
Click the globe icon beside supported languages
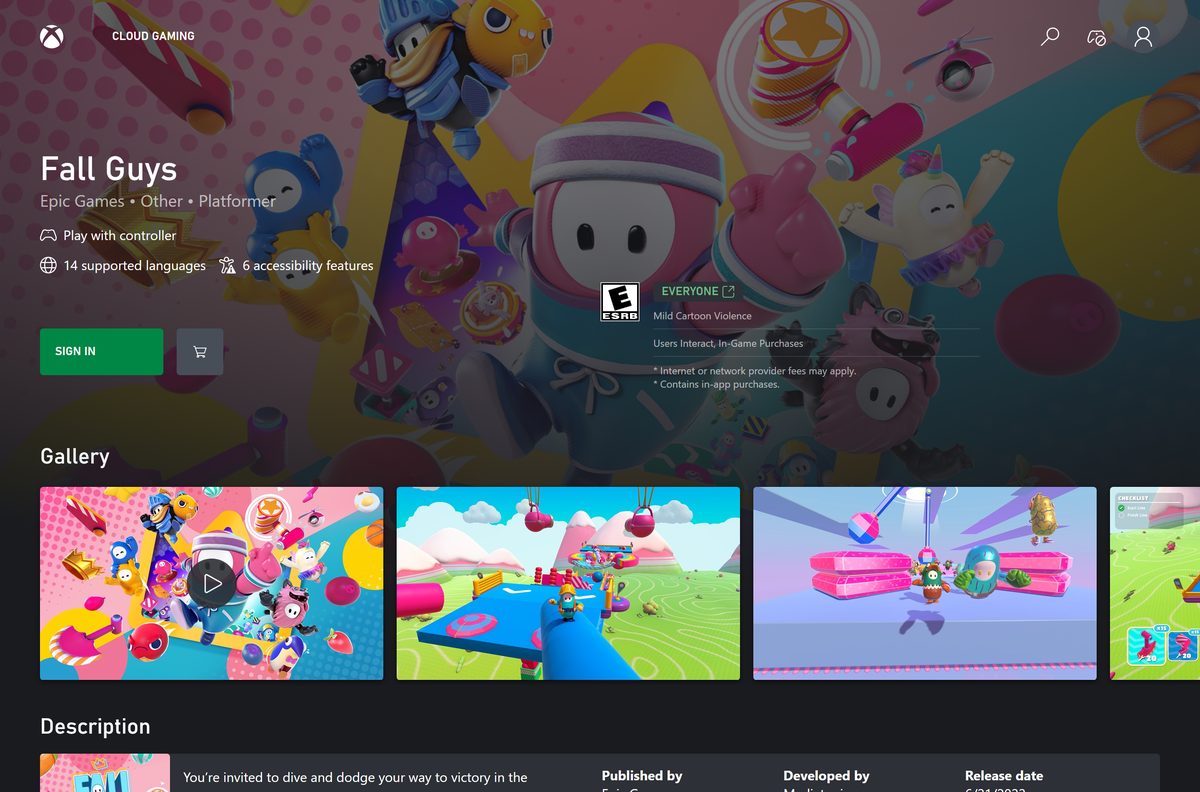pyautogui.click(x=48, y=266)
